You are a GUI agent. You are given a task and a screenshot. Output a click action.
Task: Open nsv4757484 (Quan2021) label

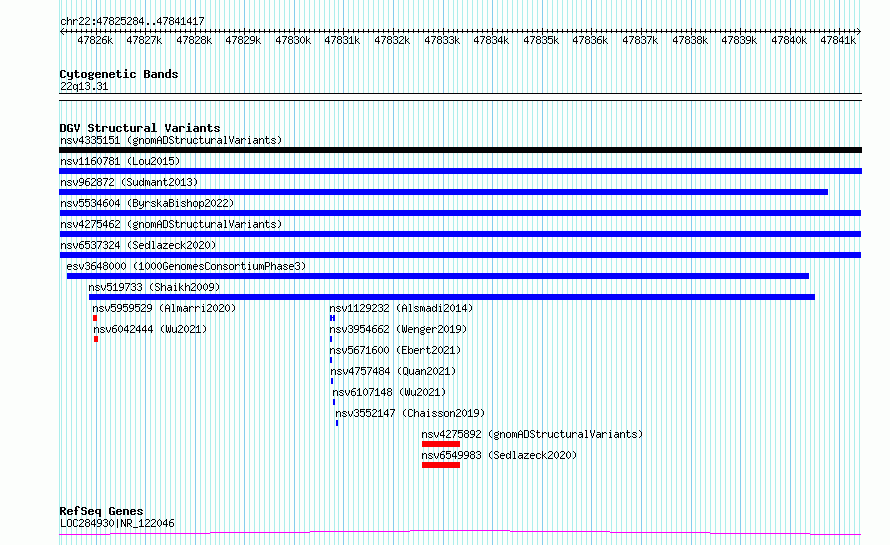point(393,371)
